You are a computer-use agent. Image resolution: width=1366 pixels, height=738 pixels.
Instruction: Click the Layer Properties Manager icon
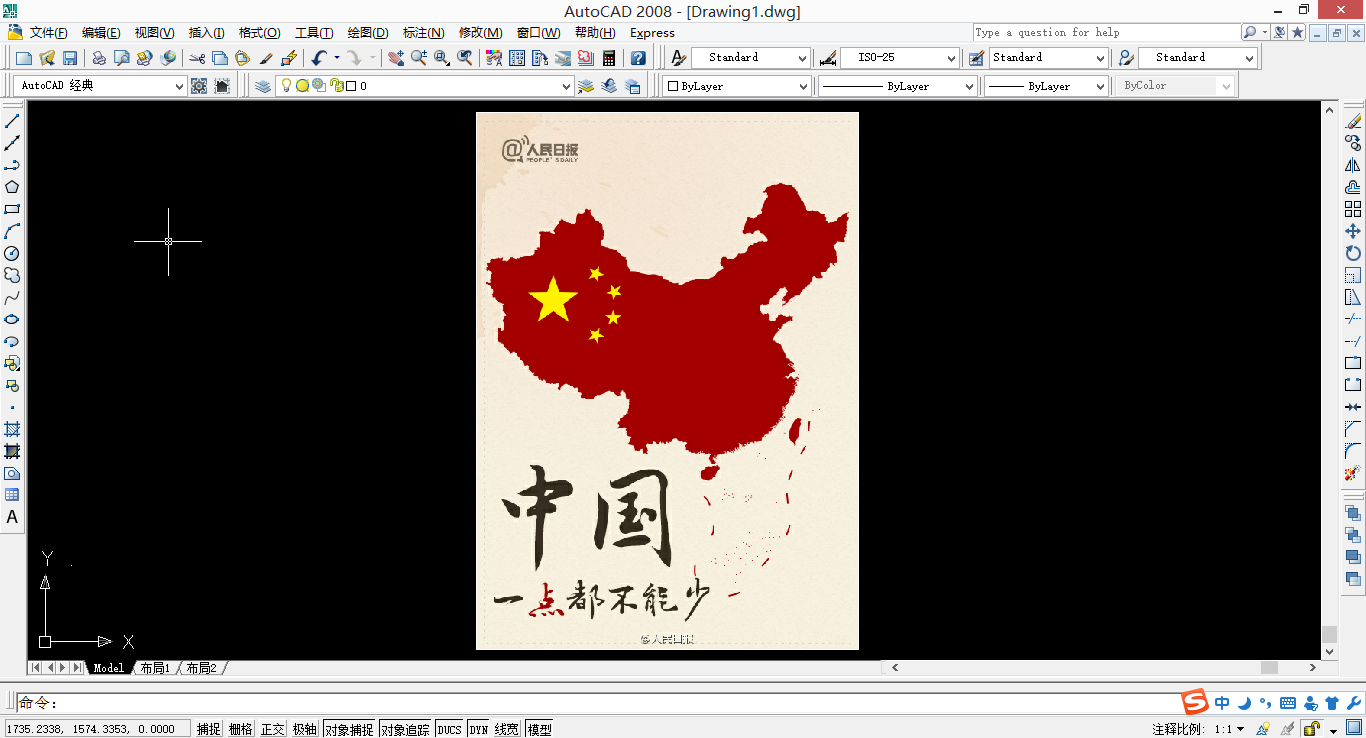tap(263, 86)
